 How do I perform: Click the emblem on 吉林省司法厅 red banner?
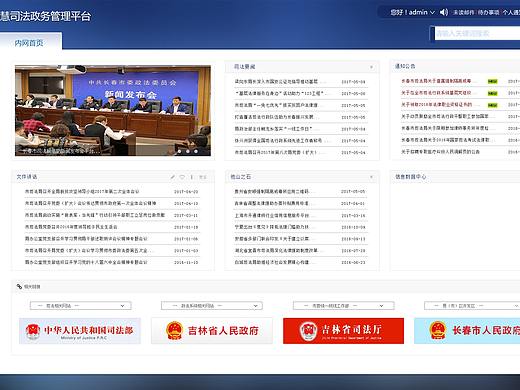click(308, 331)
